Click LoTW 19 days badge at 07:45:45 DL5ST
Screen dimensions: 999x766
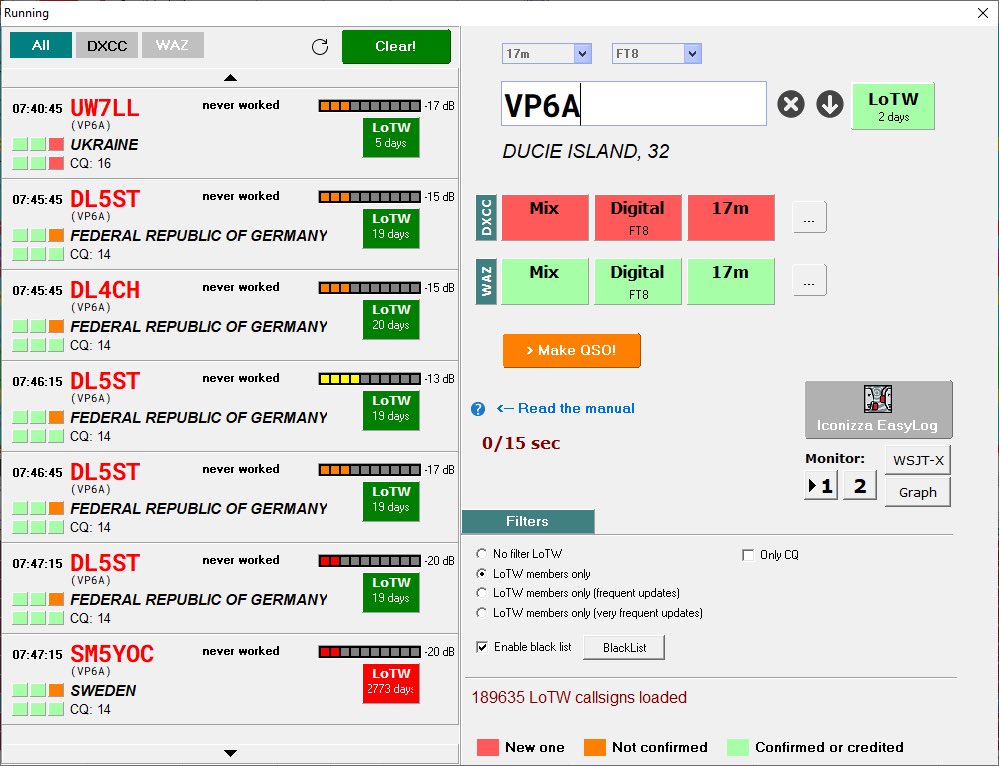pyautogui.click(x=391, y=228)
